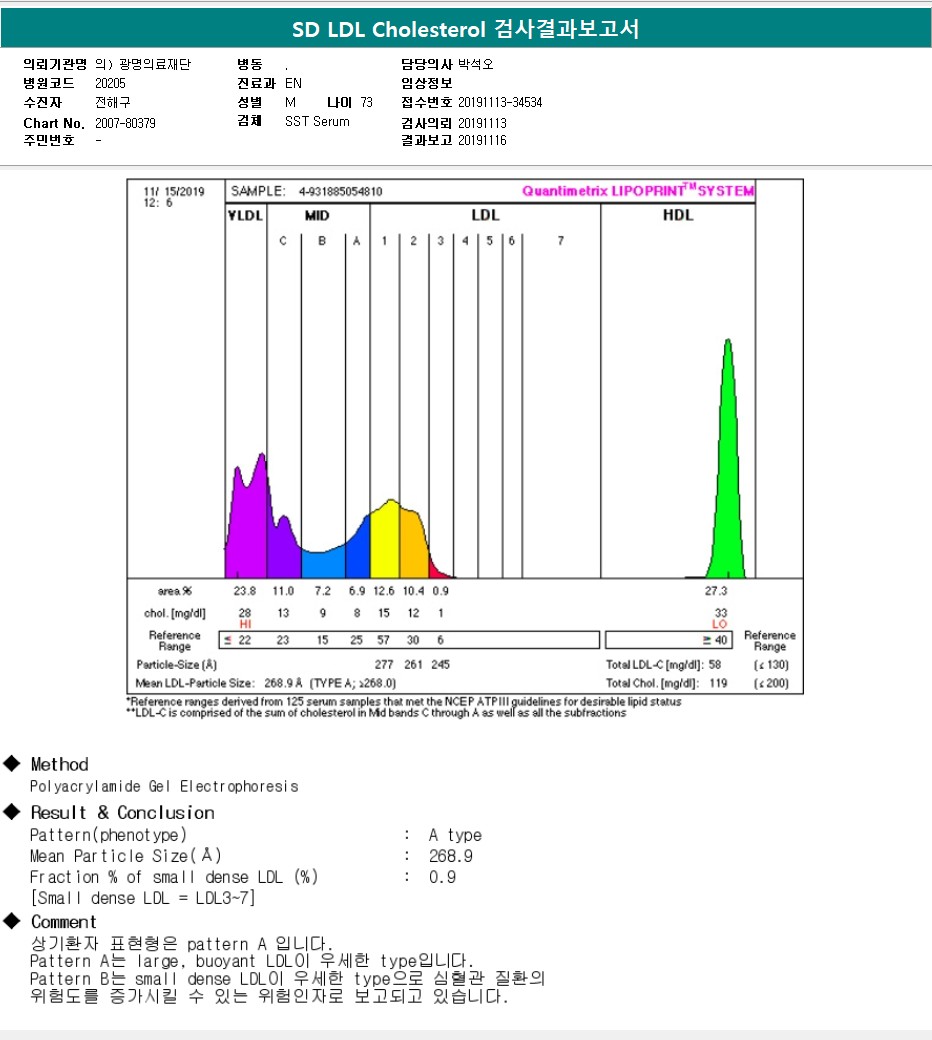
Task: Click the red HI flag under VLDL
Action: click(245, 624)
